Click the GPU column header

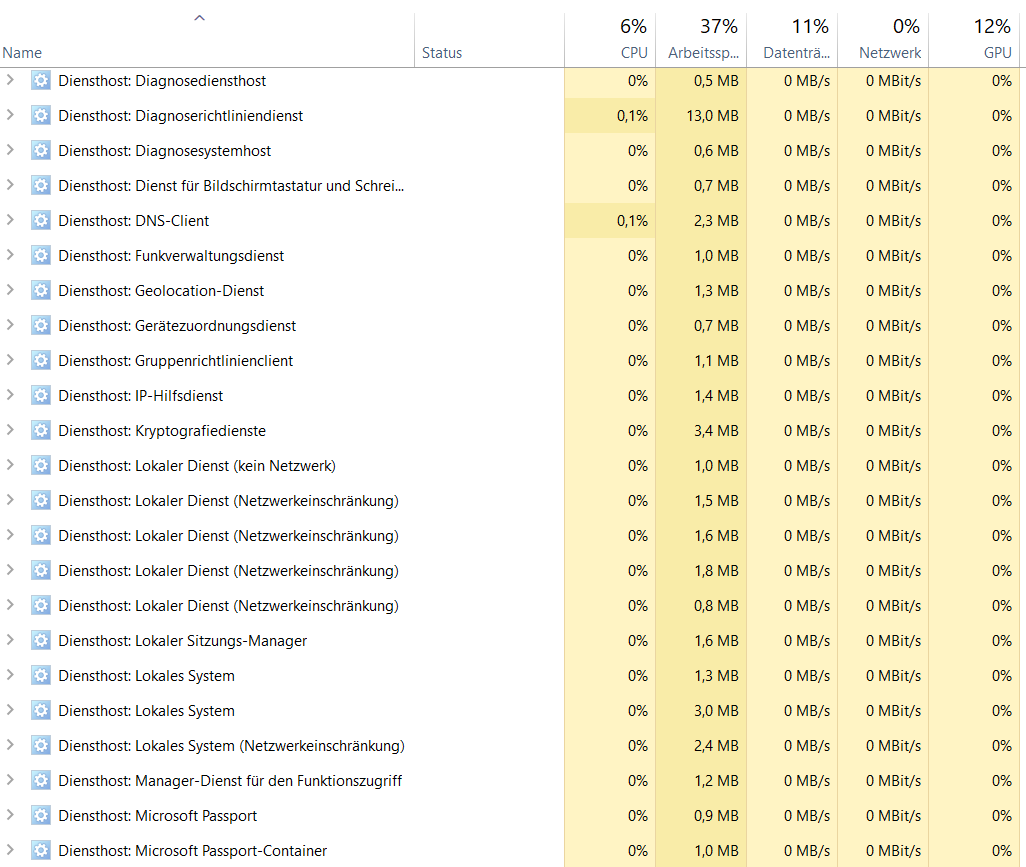[974, 39]
